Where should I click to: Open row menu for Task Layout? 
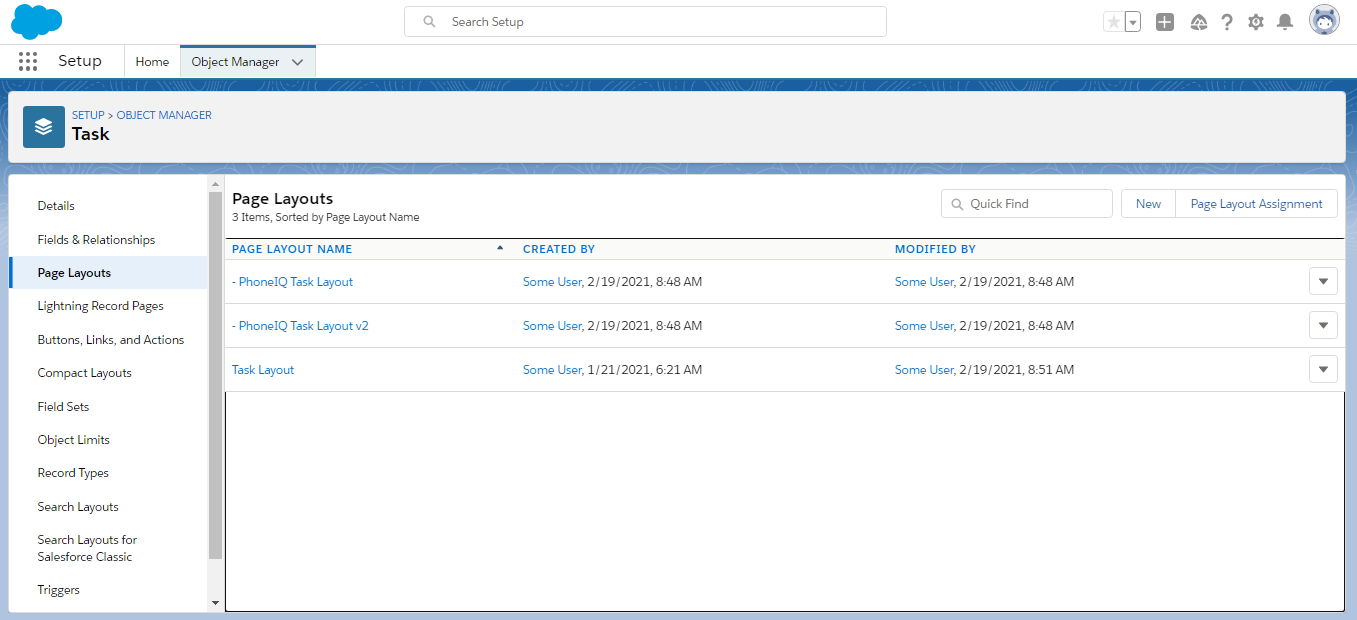pos(1323,370)
